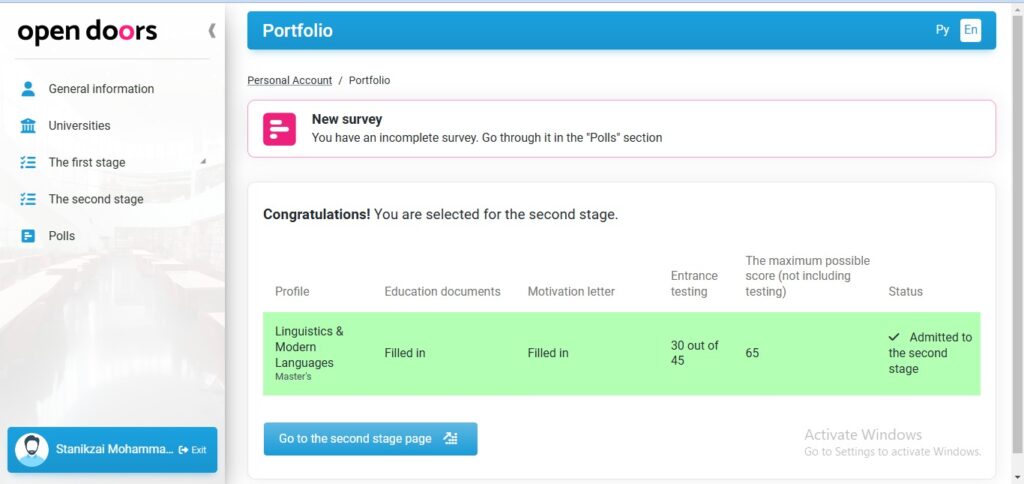
Task: Click the Polls sidebar icon
Action: point(28,236)
